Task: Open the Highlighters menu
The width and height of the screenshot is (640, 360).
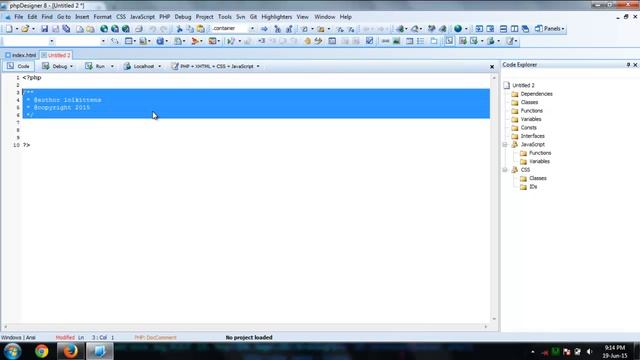Action: [x=277, y=17]
